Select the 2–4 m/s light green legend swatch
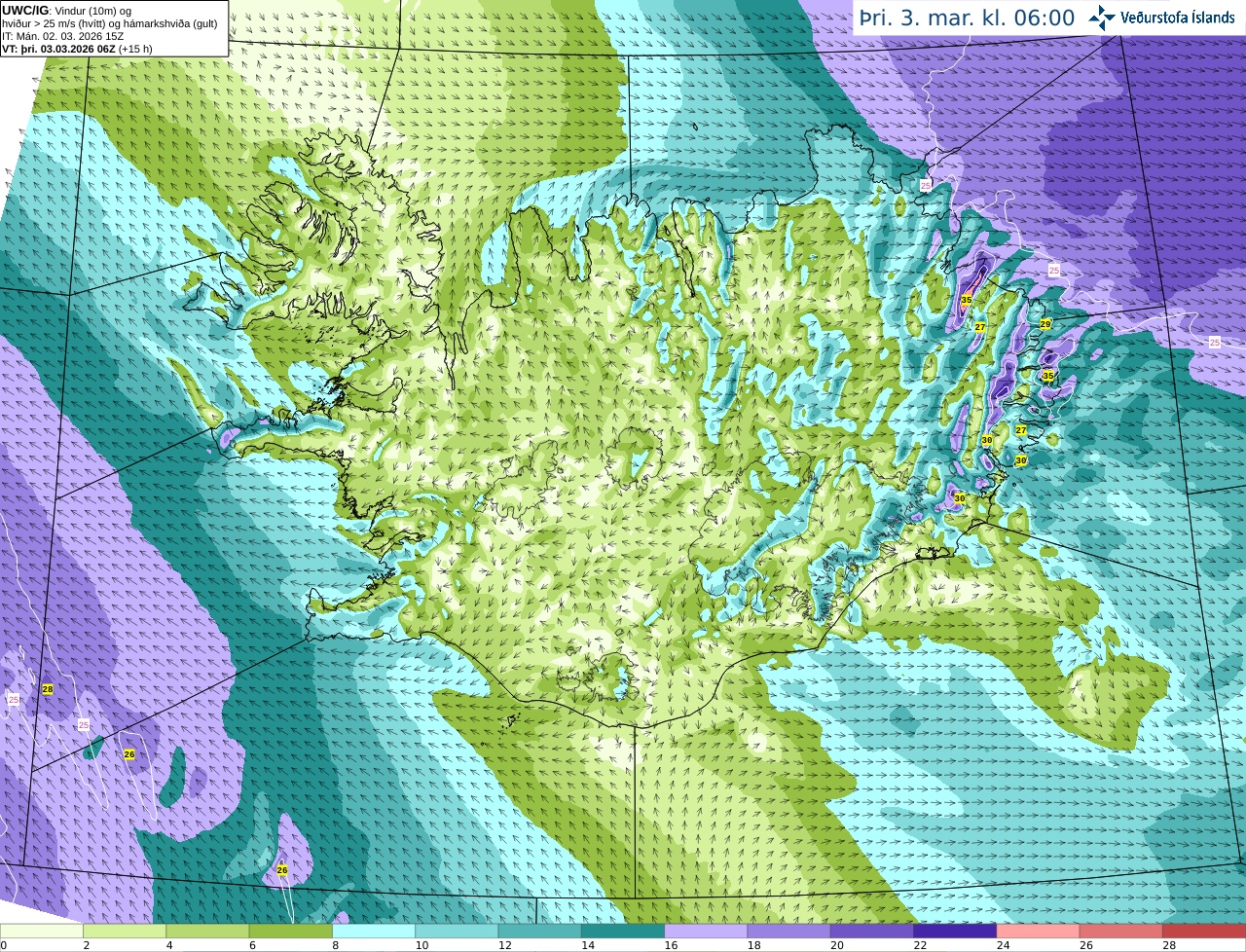 [x=125, y=931]
